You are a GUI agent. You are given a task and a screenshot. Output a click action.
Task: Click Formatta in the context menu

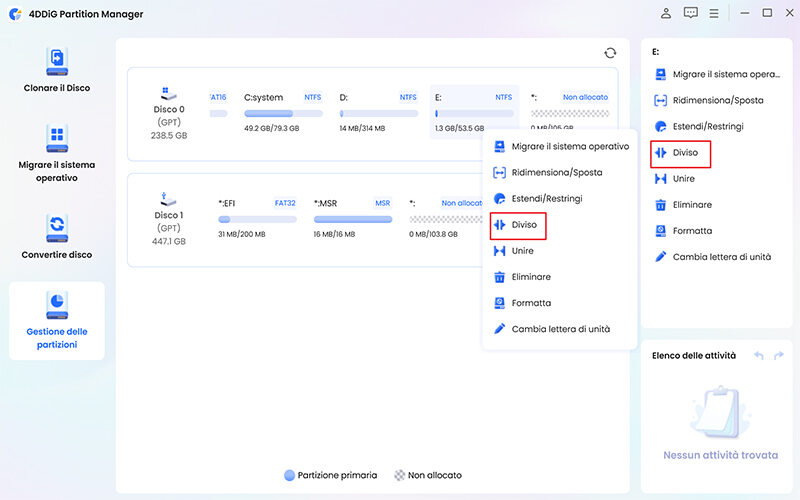tap(530, 303)
